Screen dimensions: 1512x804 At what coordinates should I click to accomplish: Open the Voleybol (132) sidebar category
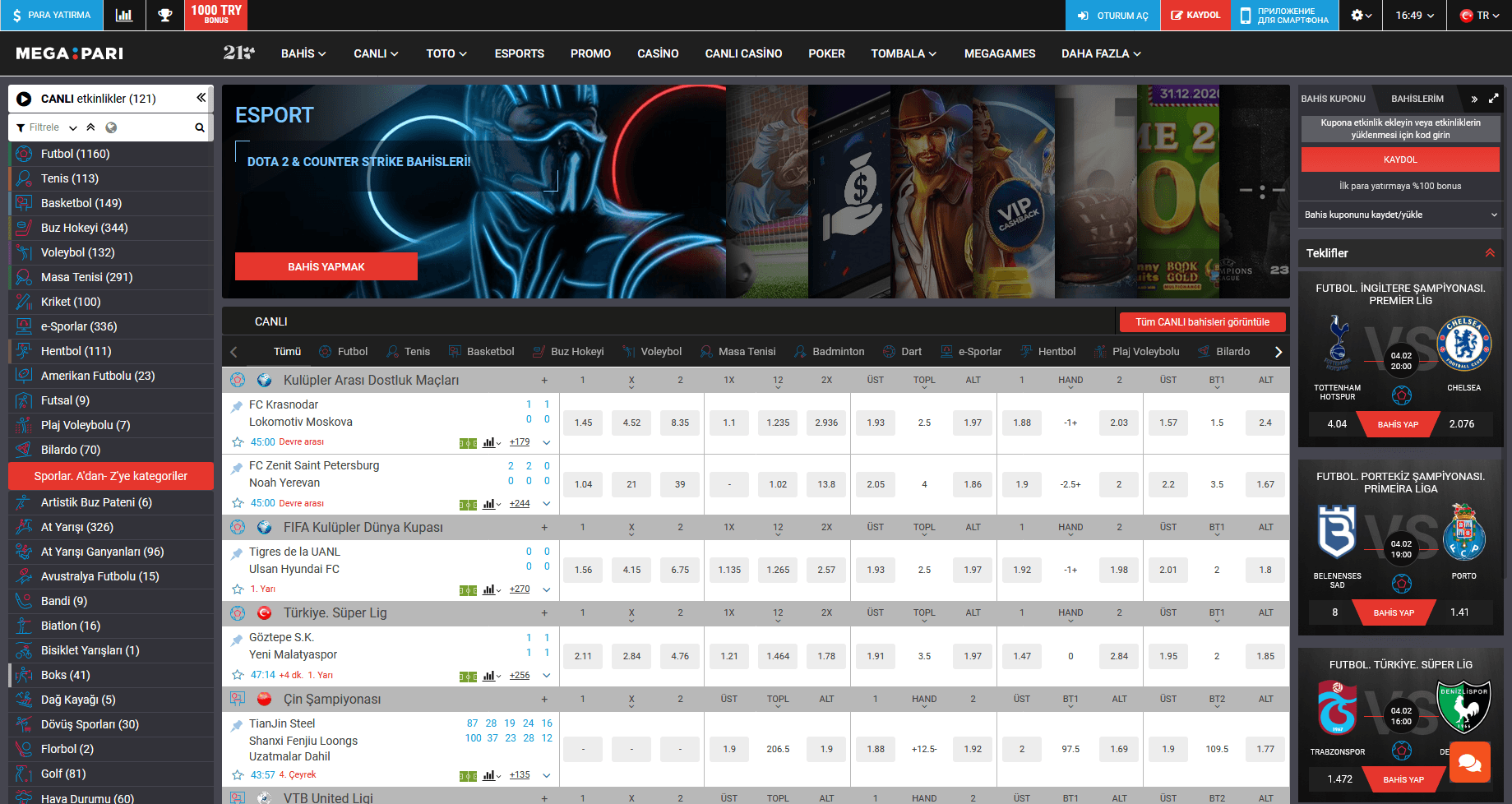pyautogui.click(x=111, y=252)
